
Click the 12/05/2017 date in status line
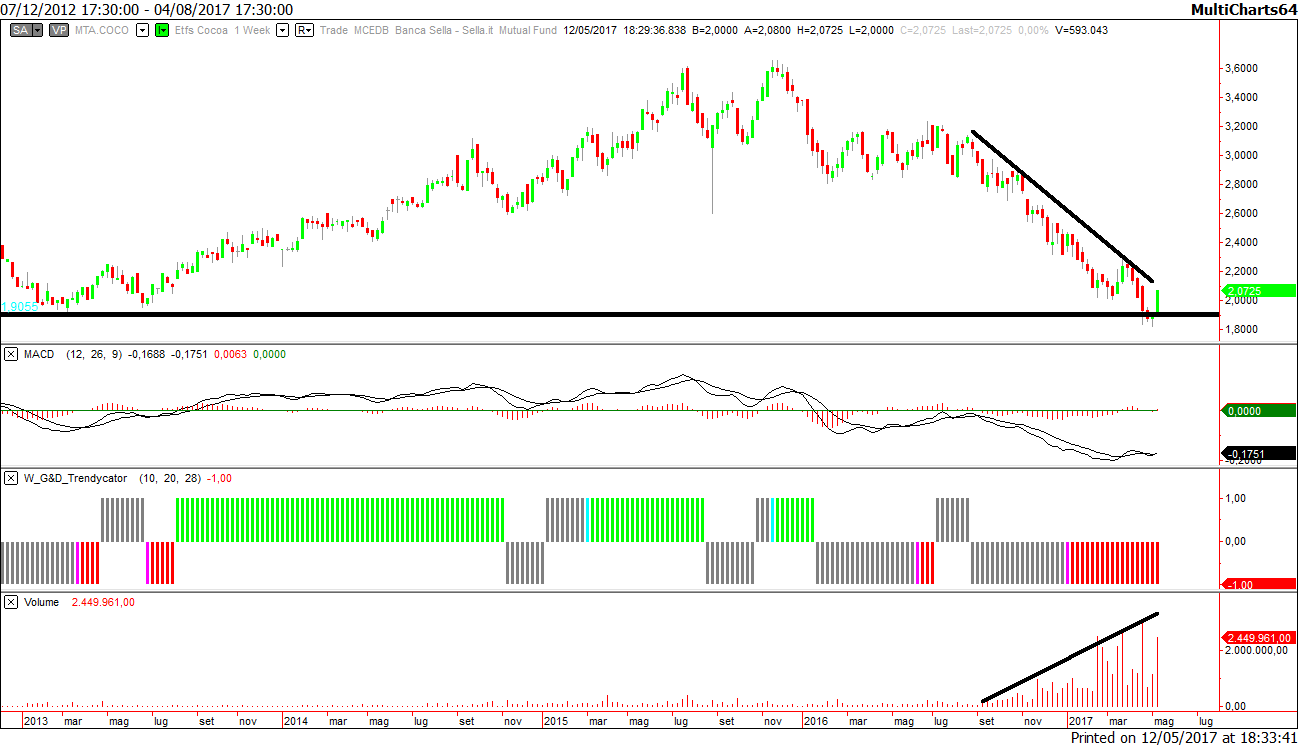(590, 30)
